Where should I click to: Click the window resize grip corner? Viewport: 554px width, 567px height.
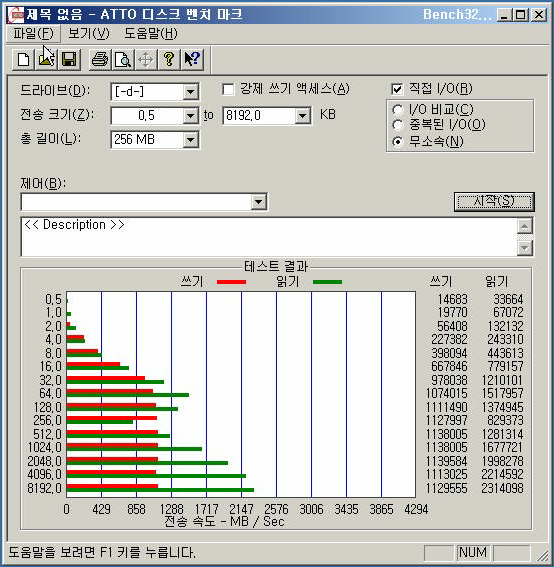tap(541, 555)
